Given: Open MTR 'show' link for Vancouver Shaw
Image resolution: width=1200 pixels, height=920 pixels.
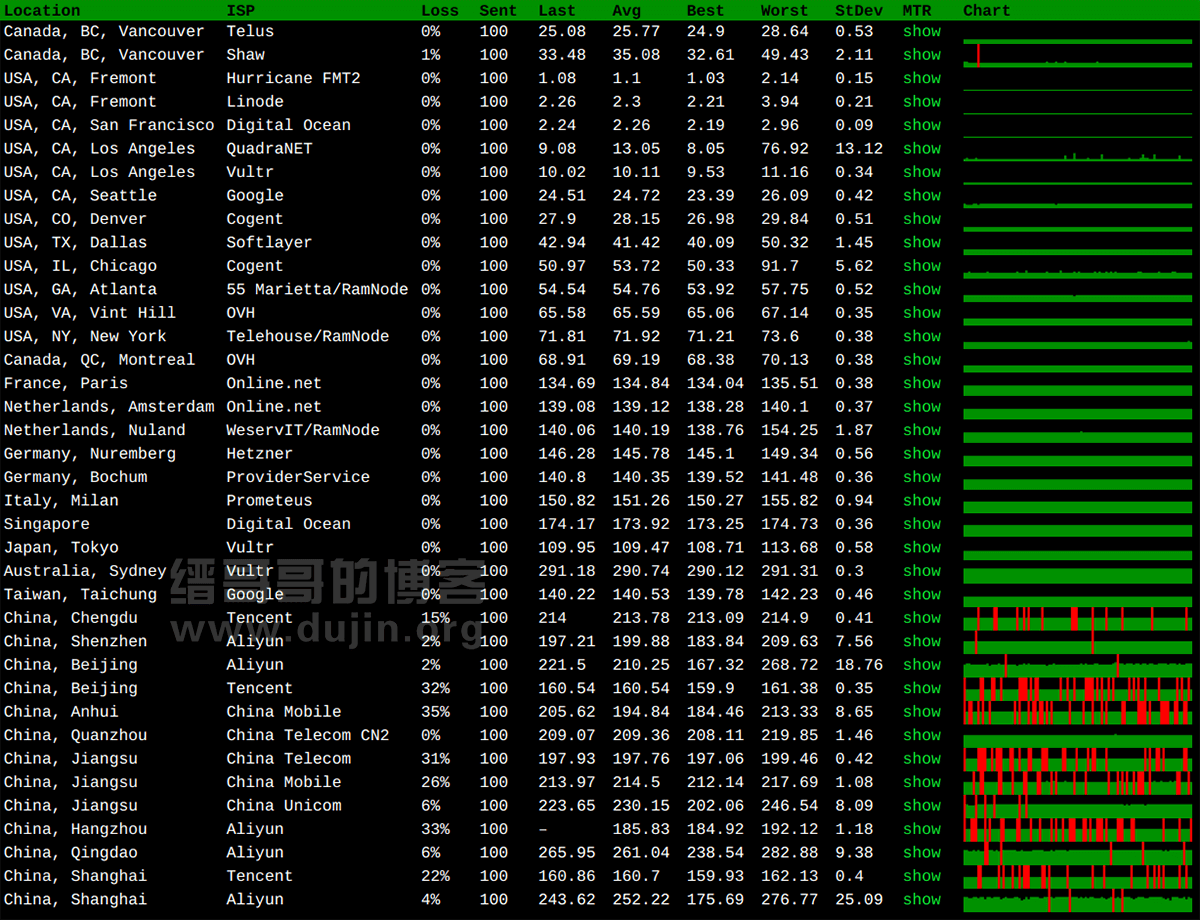Looking at the screenshot, I should [921, 55].
